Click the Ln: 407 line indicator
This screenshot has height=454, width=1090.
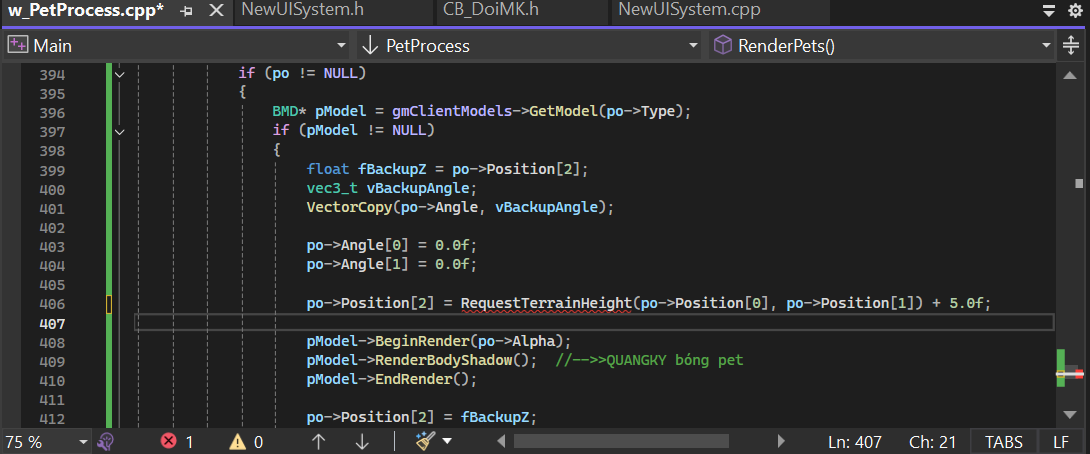[855, 441]
